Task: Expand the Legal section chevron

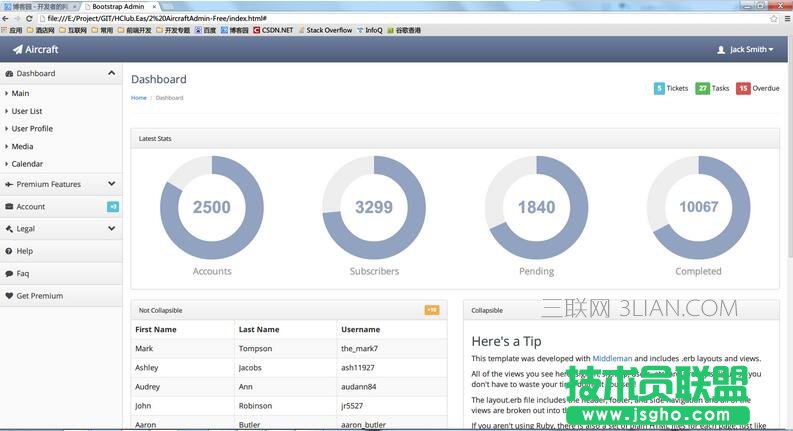Action: click(x=111, y=229)
